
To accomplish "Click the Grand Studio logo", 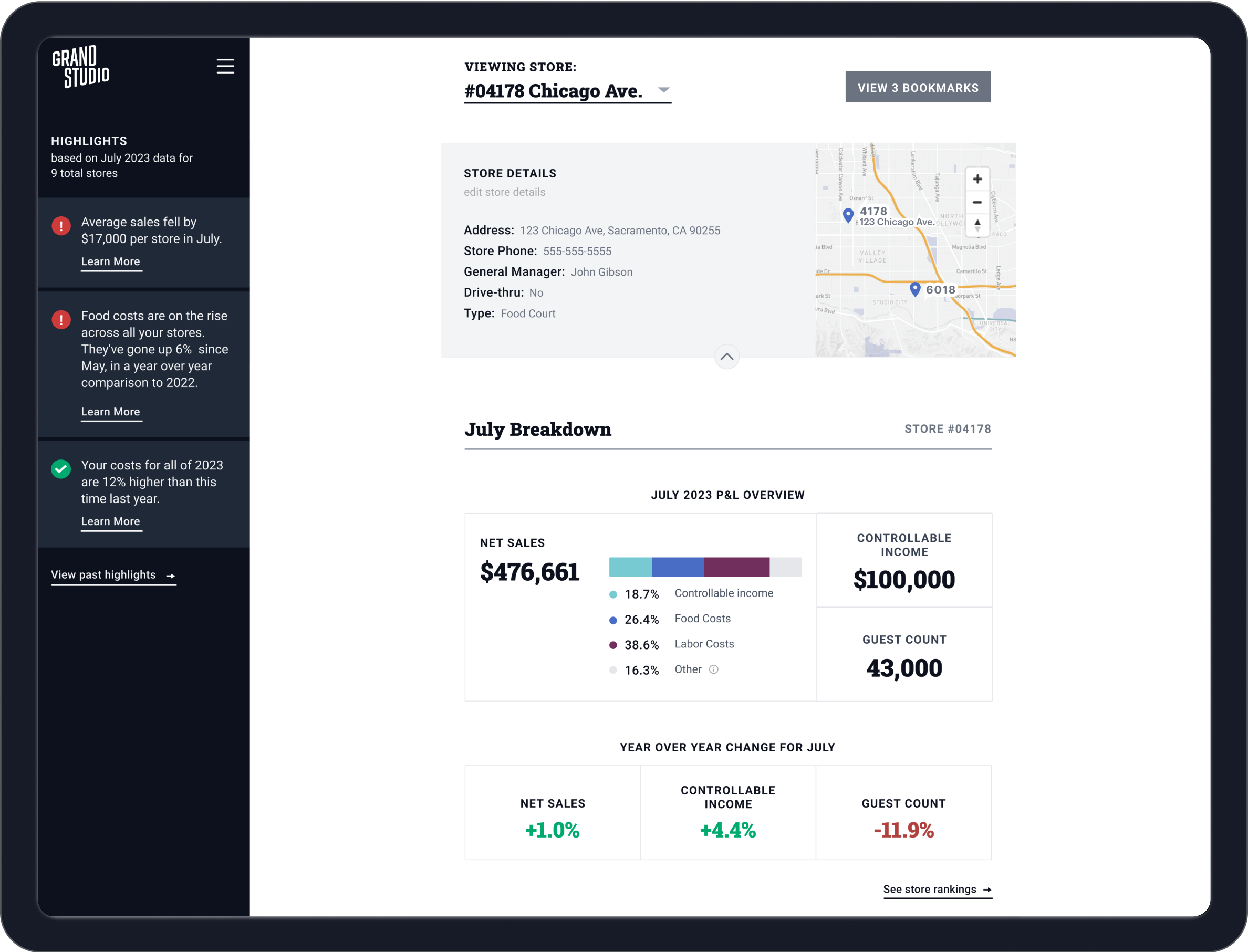I will (80, 67).
